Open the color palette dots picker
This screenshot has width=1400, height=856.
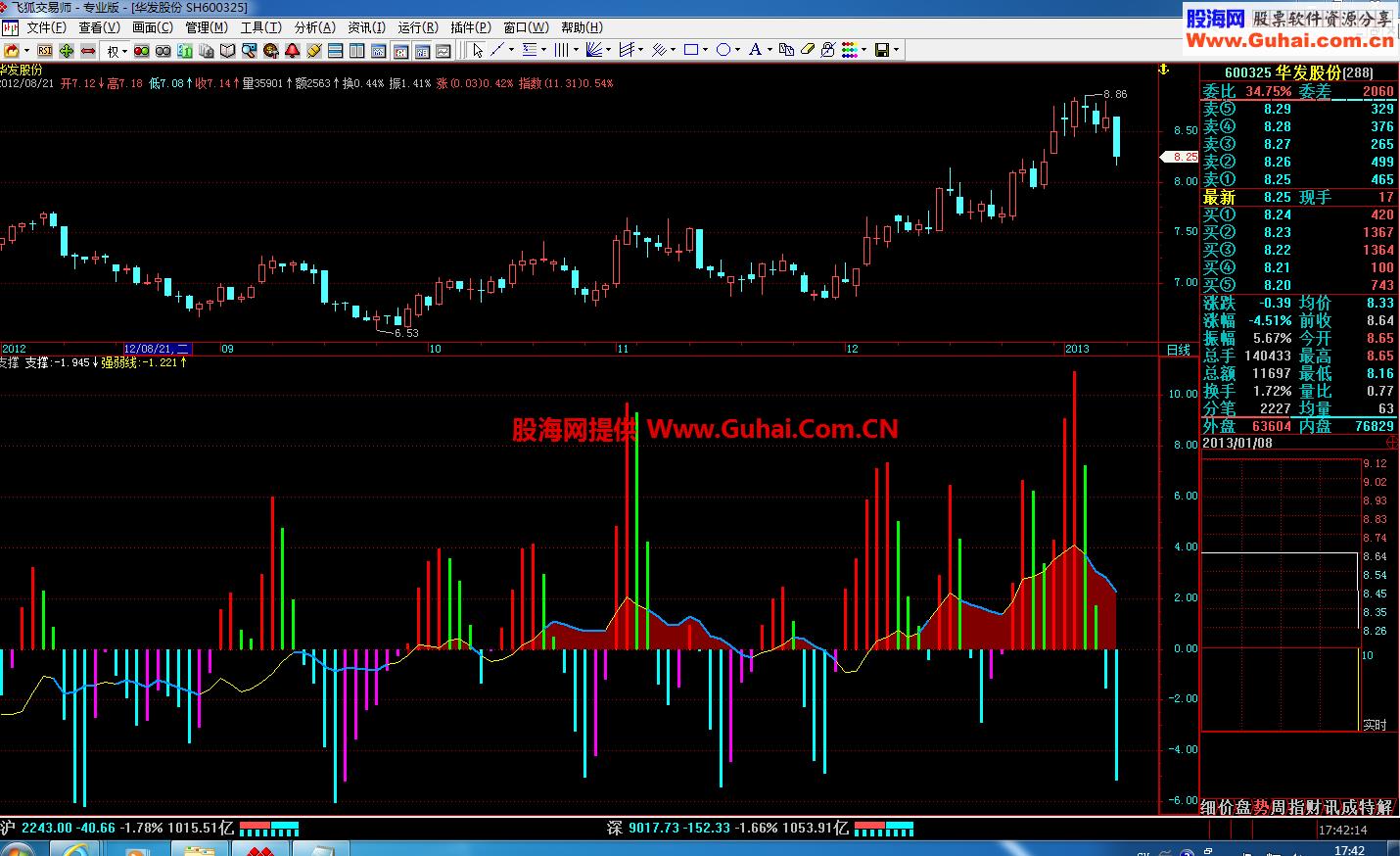[849, 50]
